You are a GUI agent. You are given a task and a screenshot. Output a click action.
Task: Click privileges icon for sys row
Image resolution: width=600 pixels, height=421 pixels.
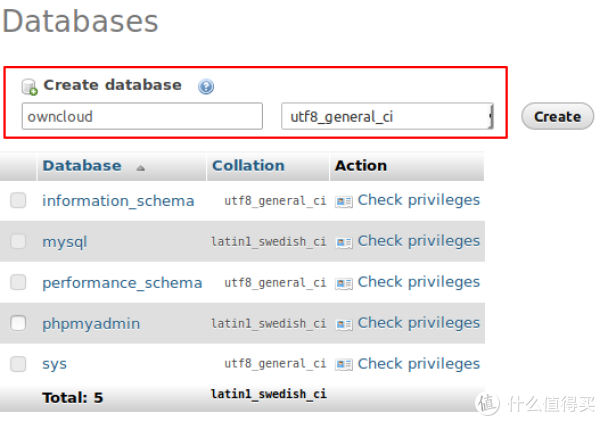point(344,365)
